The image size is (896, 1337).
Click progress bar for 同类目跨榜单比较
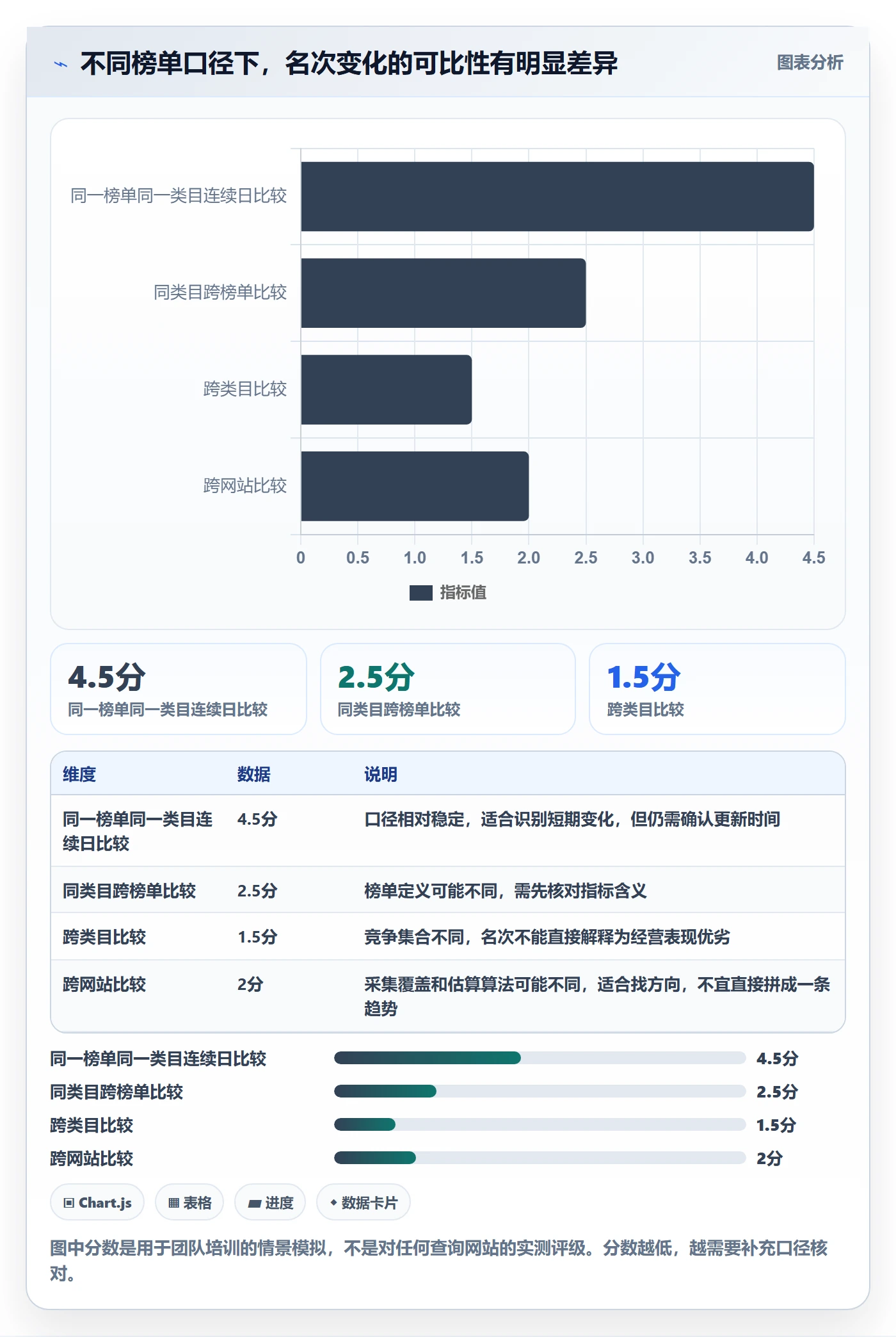[x=540, y=1091]
